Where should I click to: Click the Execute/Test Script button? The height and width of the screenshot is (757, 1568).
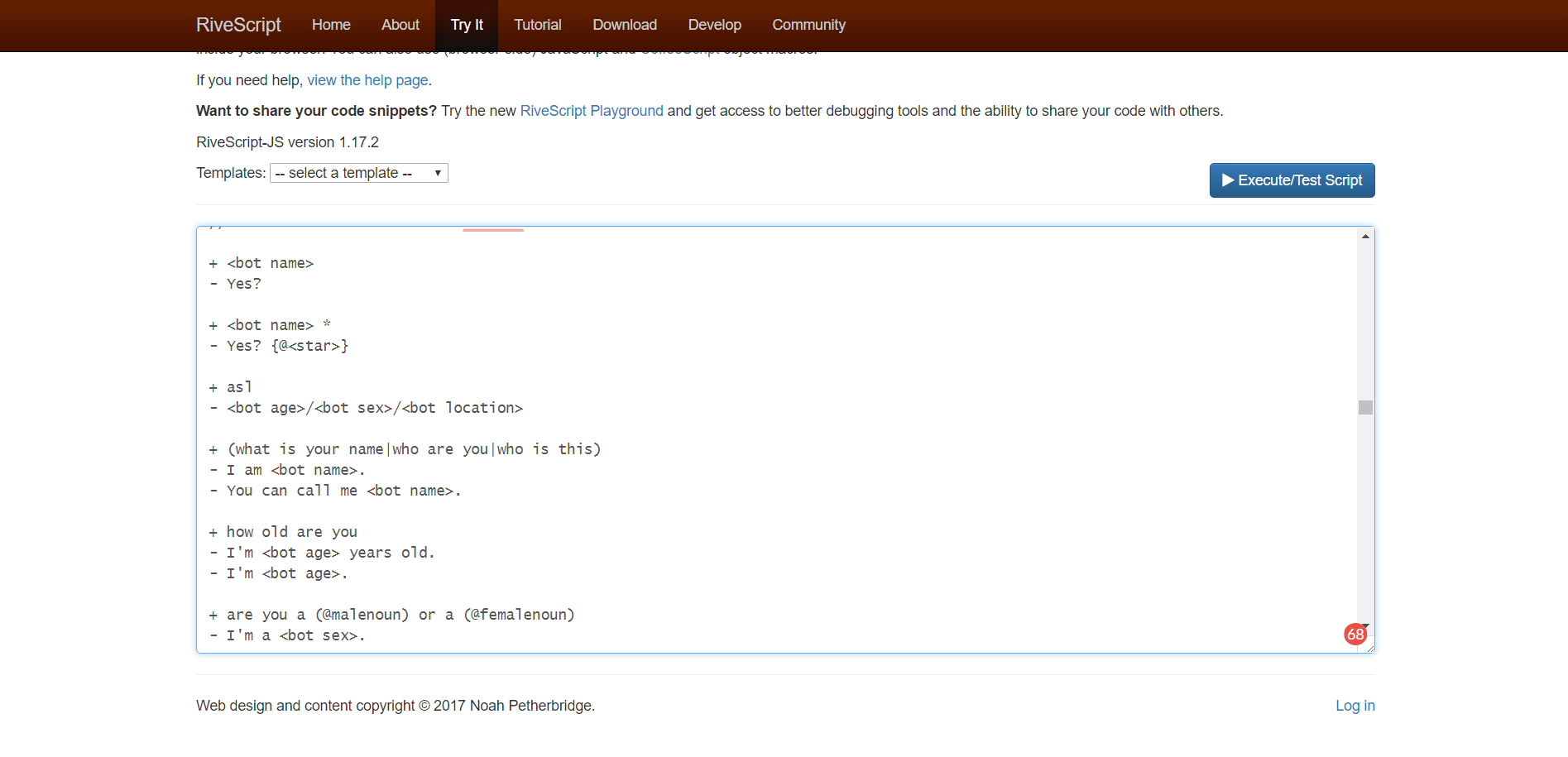click(x=1292, y=180)
